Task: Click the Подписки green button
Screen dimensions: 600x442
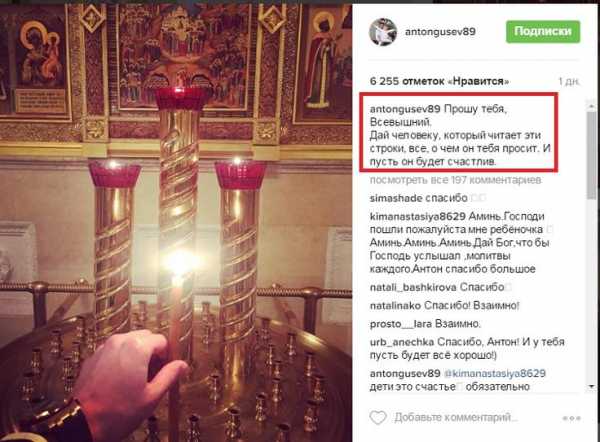Action: click(543, 31)
